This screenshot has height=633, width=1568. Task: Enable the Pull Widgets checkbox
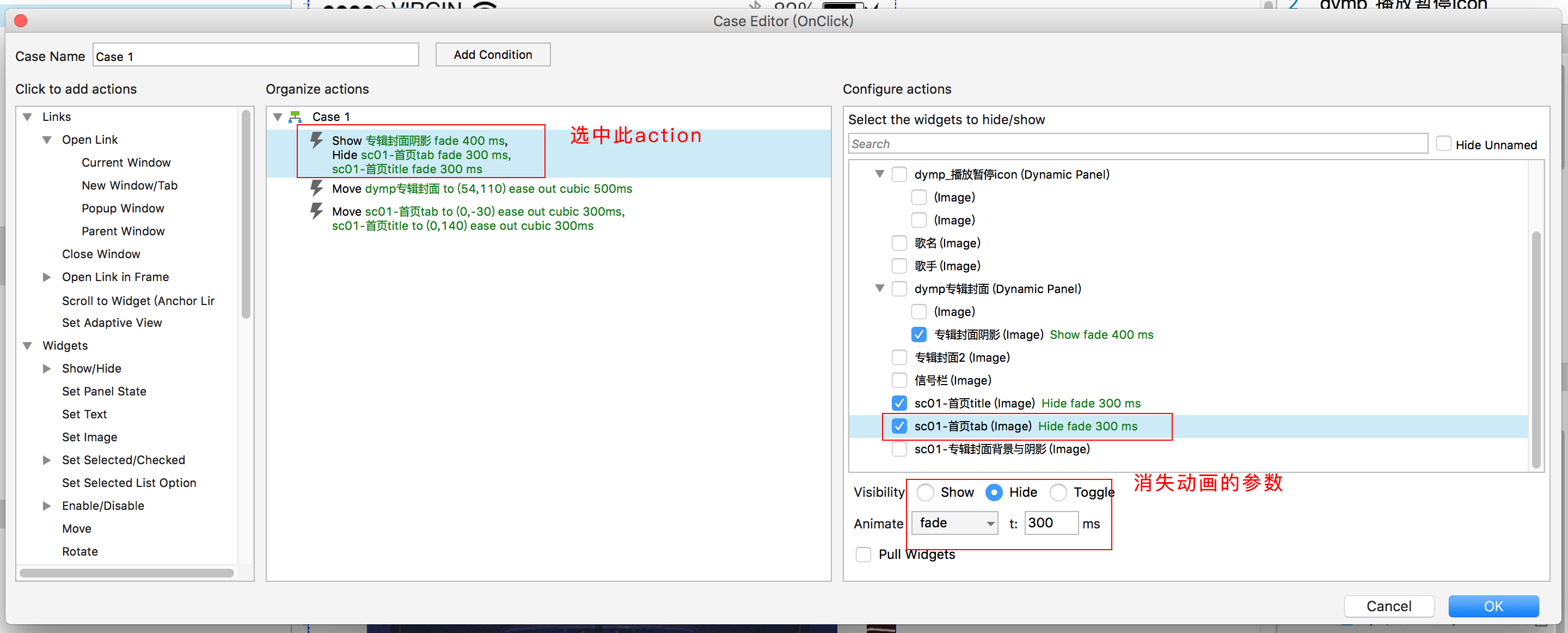point(862,555)
